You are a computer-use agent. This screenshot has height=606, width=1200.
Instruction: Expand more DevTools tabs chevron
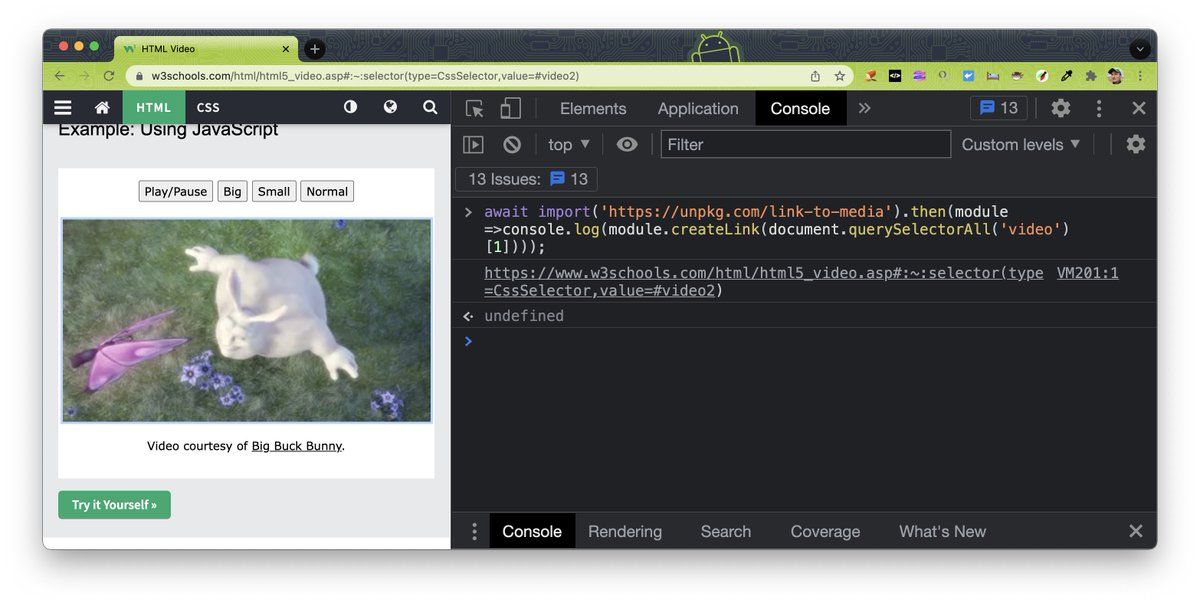(x=865, y=108)
